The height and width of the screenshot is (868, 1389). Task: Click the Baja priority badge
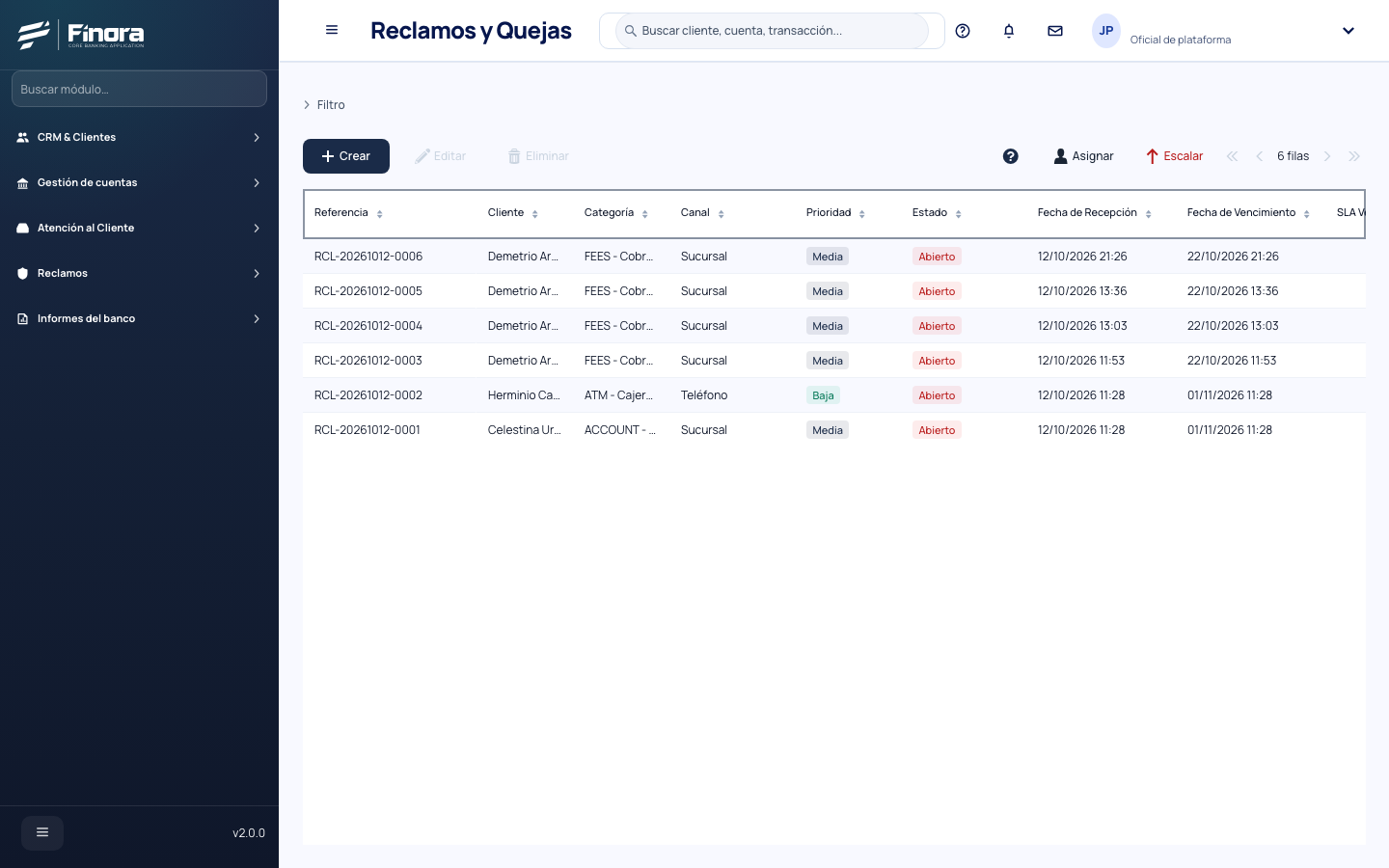[823, 395]
